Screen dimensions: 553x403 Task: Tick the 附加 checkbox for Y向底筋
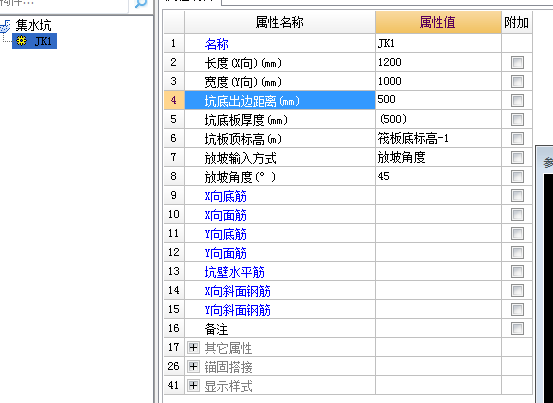(x=517, y=234)
